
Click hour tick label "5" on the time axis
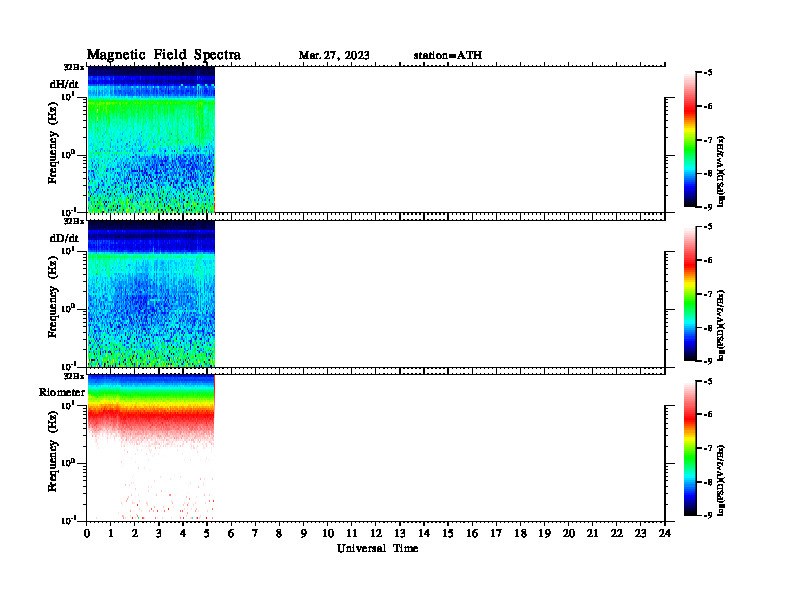click(207, 533)
